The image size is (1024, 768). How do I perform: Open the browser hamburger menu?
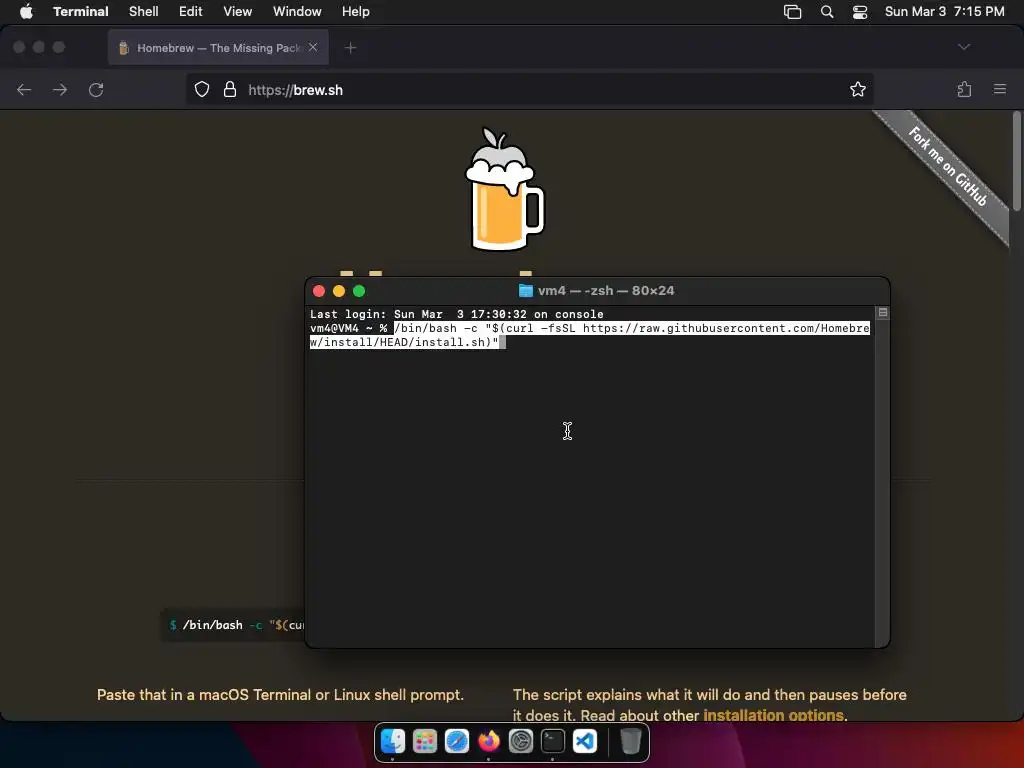pos(1000,89)
